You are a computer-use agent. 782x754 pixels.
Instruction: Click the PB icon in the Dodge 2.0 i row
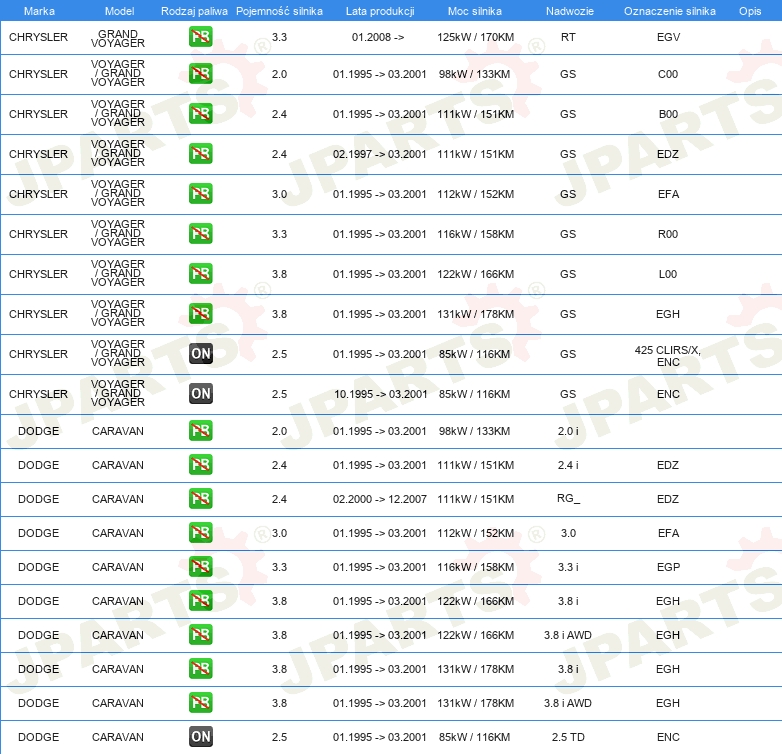pos(200,431)
